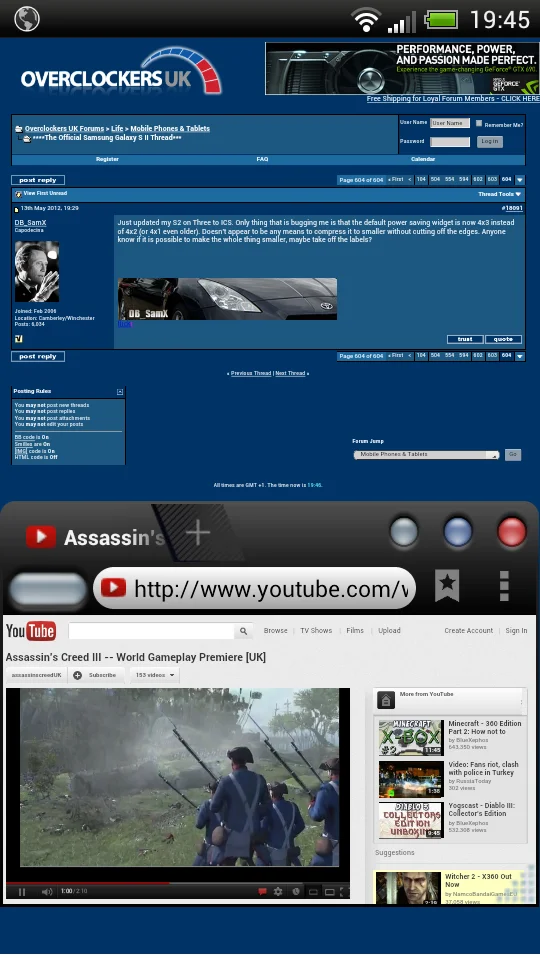The image size is (540, 960).
Task: Go to page 603 in the top pagination
Action: coord(492,179)
